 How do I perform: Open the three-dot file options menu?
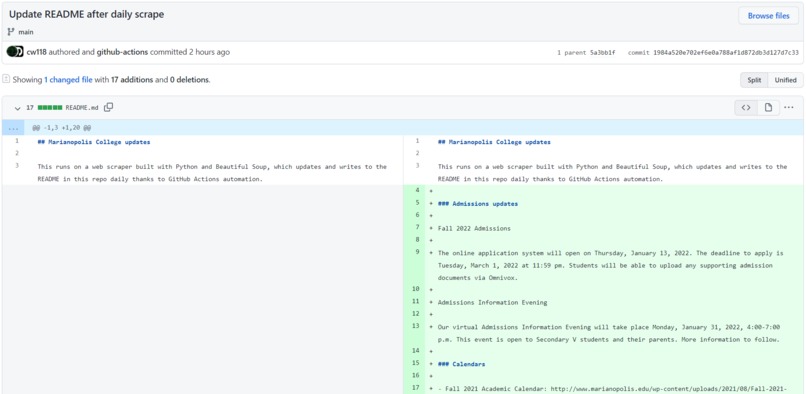point(789,108)
